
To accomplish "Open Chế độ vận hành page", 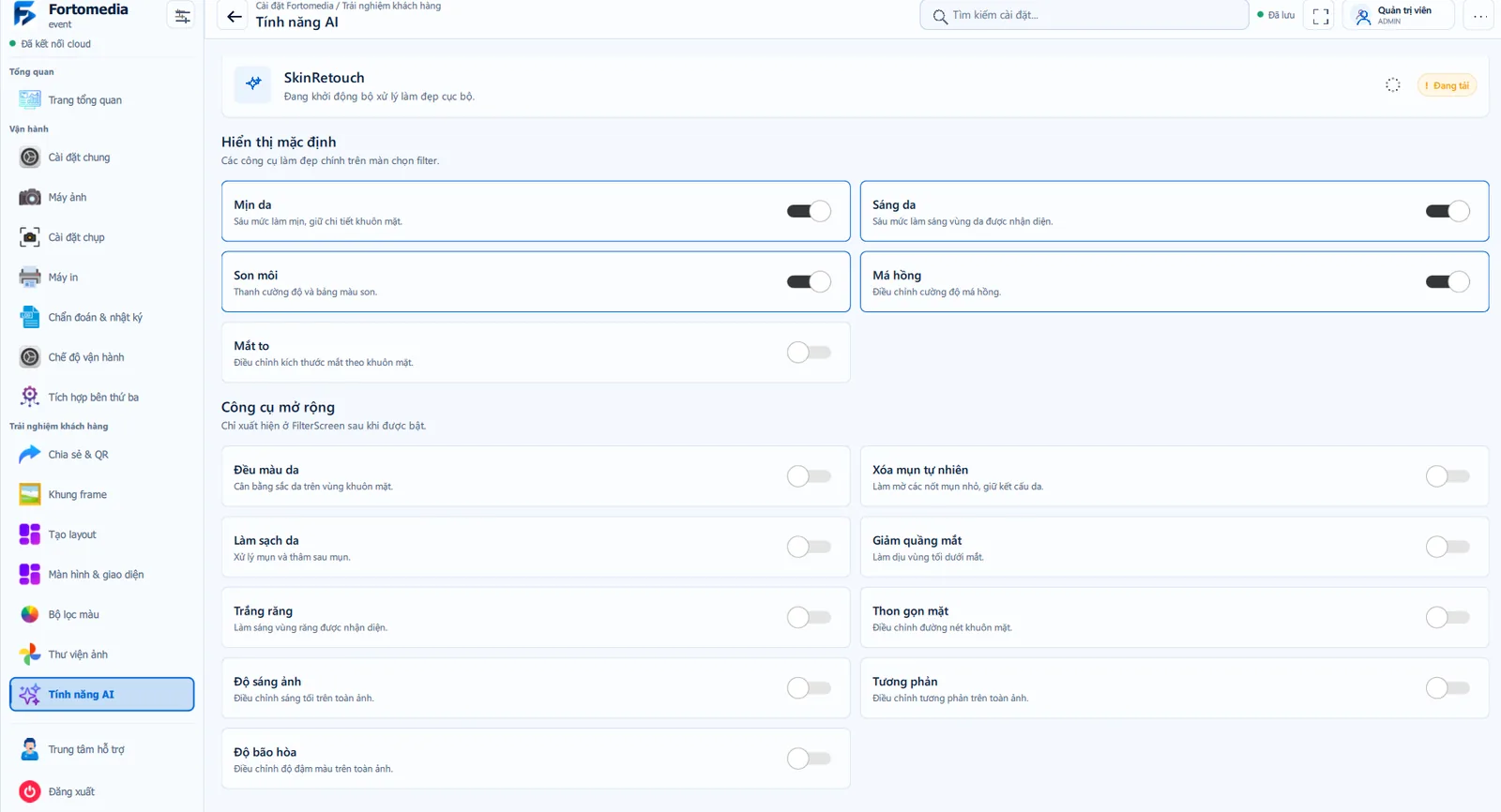I will (101, 357).
